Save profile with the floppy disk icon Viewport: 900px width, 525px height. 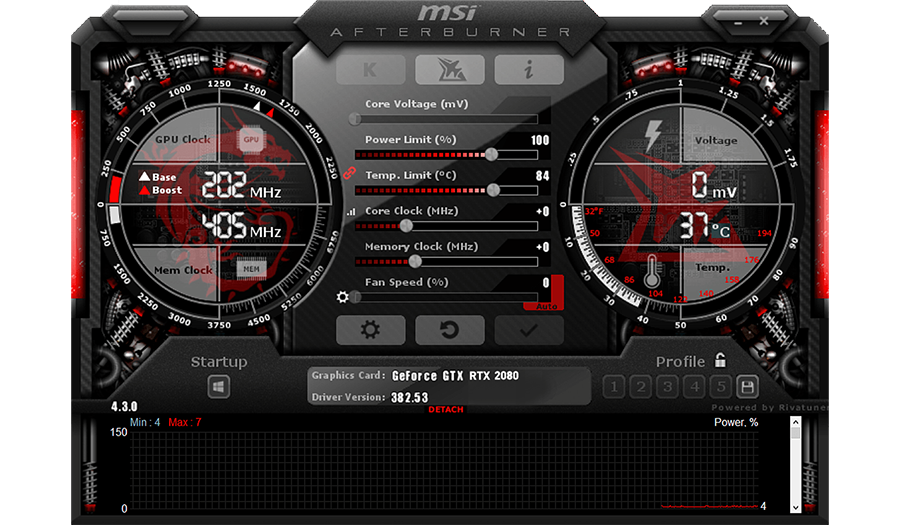747,387
